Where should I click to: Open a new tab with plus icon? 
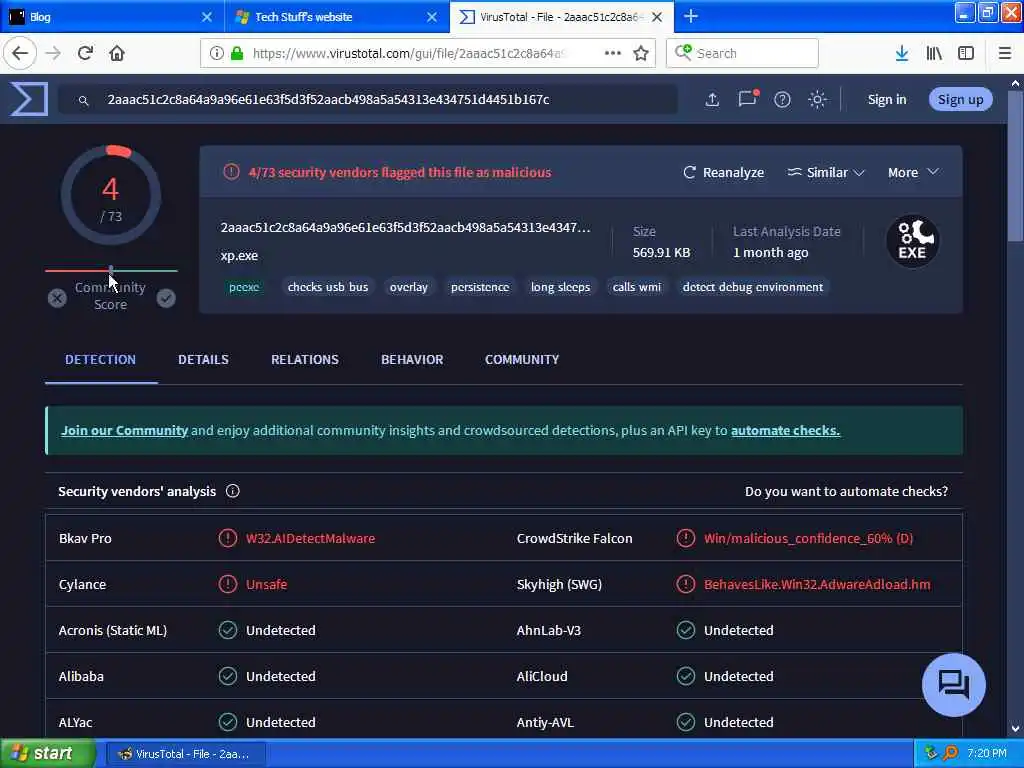pos(691,16)
